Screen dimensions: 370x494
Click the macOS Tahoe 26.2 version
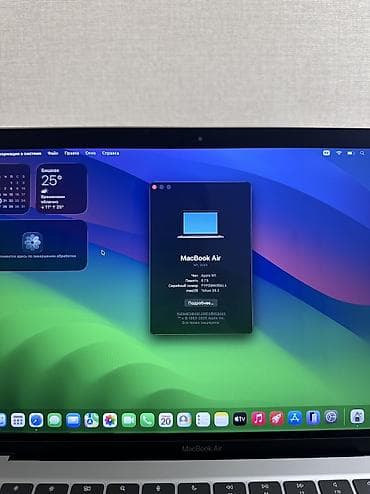(210, 291)
